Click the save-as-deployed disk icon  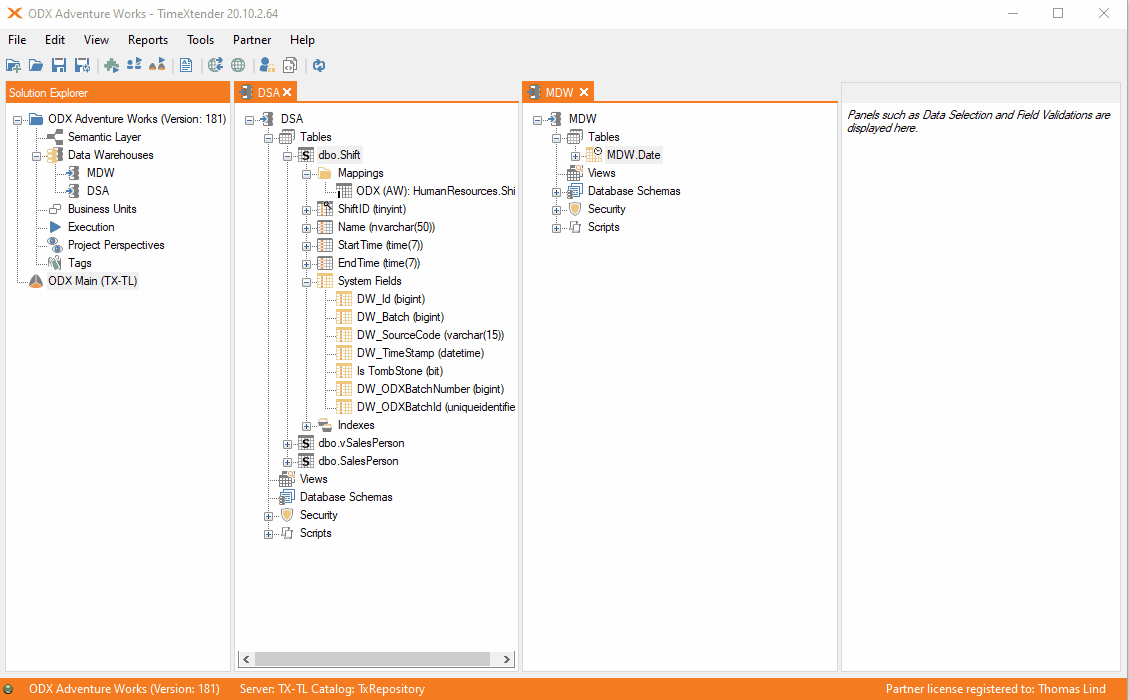(83, 66)
